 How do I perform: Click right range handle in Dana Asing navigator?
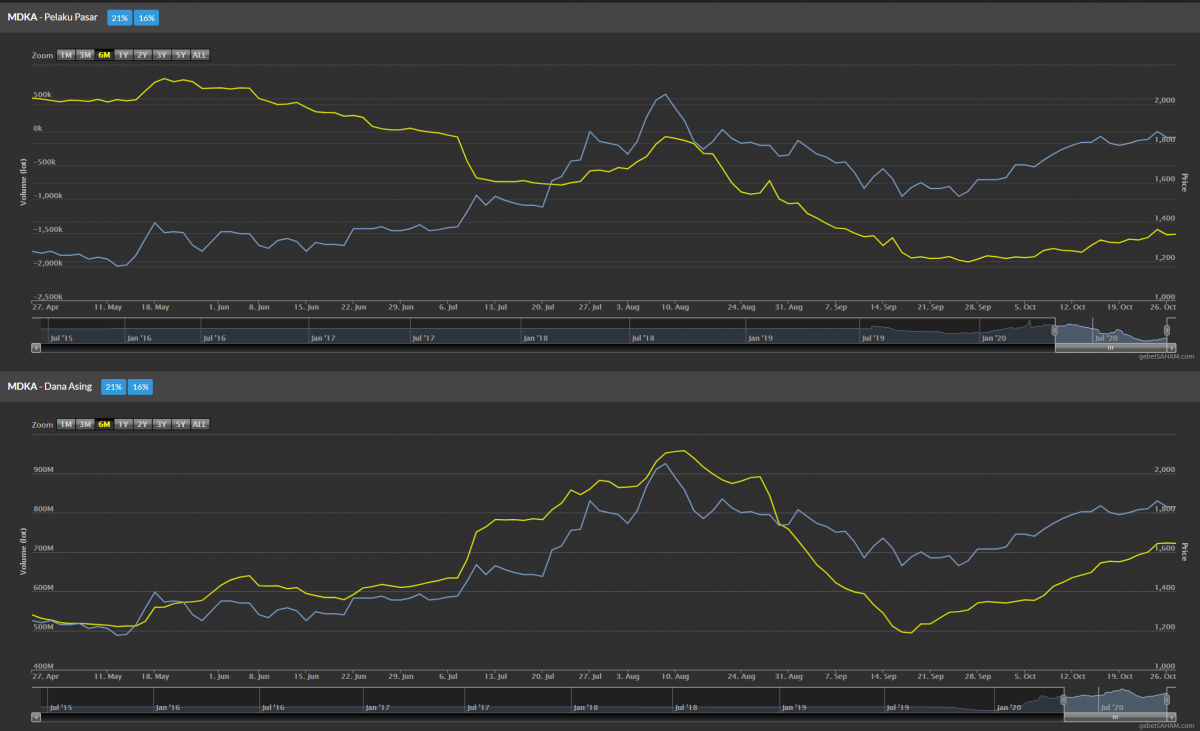(1167, 701)
